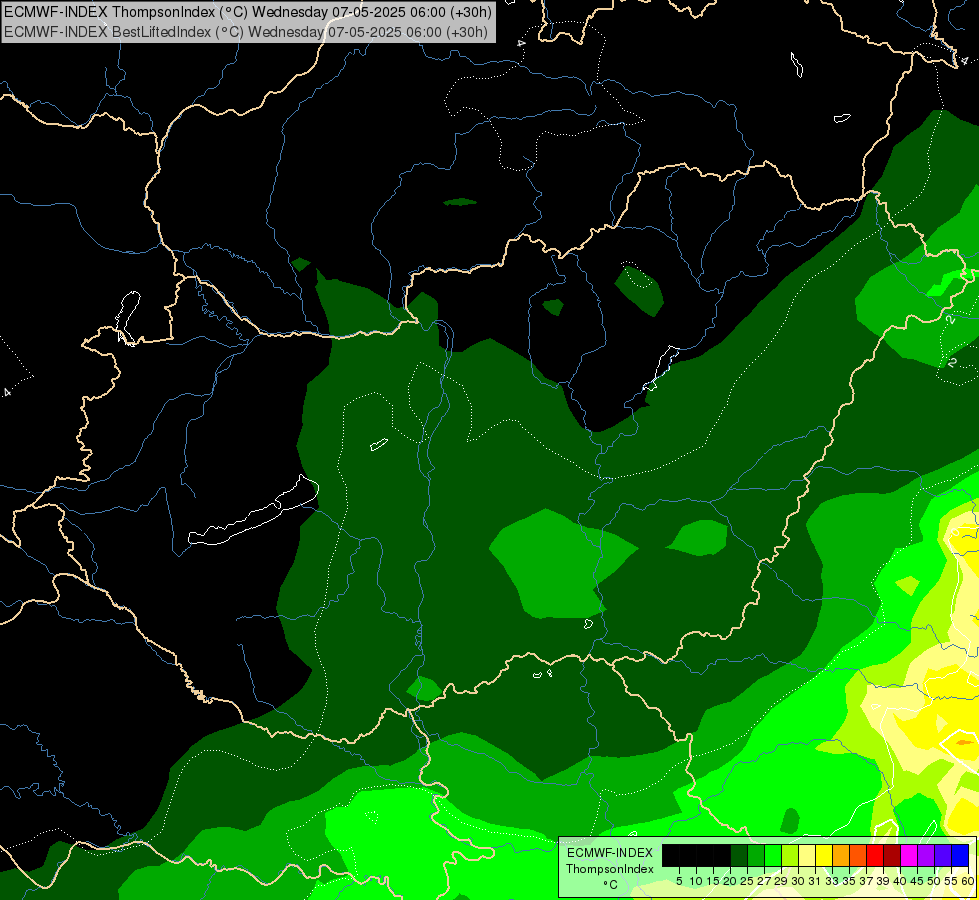The height and width of the screenshot is (900, 979).
Task: Click the ThompsonIndex title line at top
Action: coord(248,11)
